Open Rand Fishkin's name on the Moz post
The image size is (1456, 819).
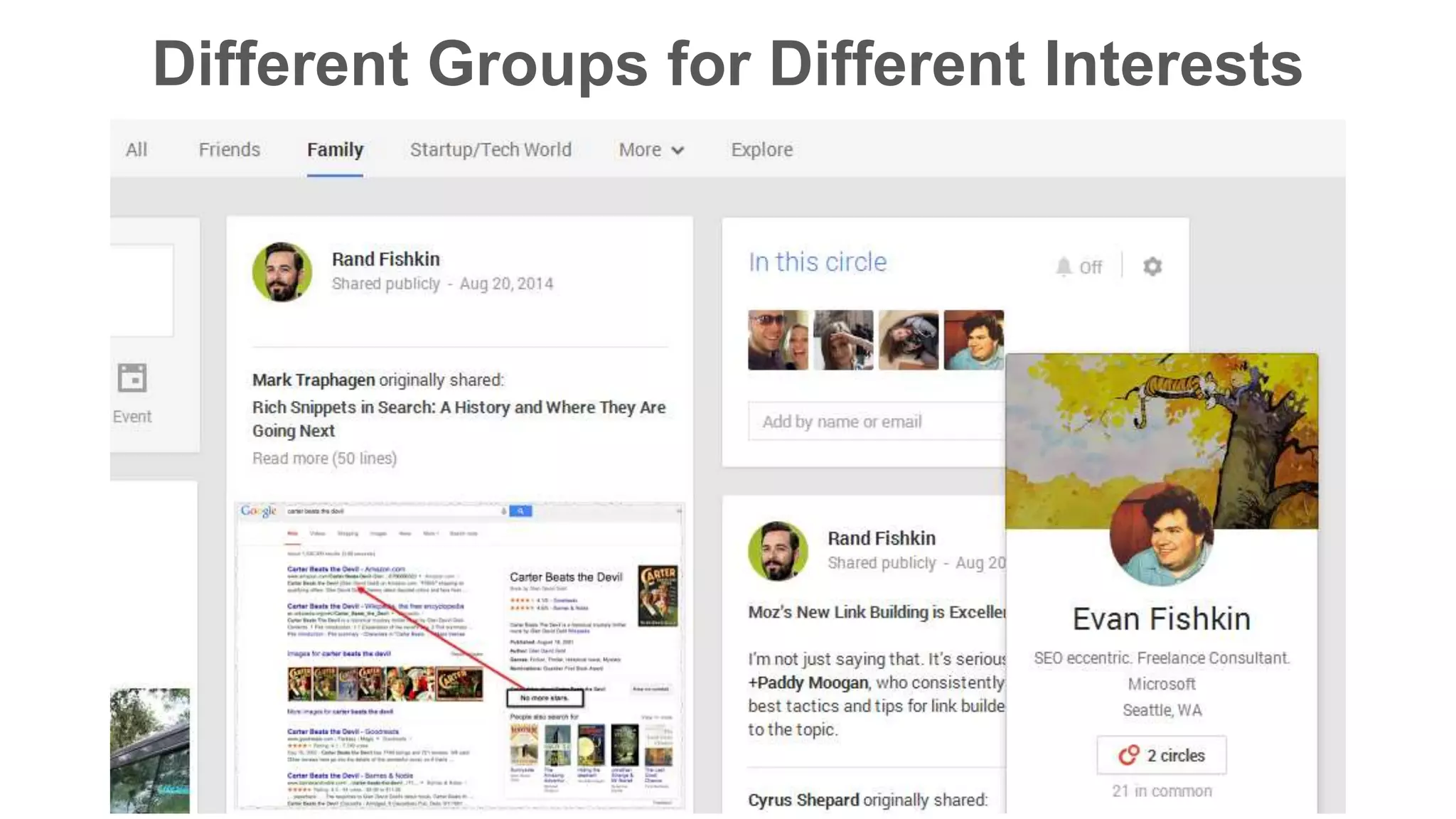882,538
